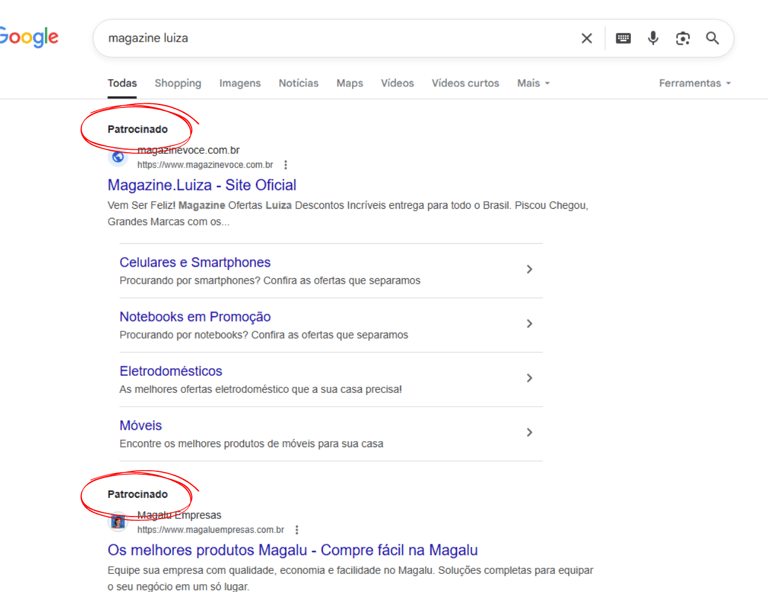Viewport: 768px width, 592px height.
Task: Open three-dot menu next to magaluempresas.com.br URL
Action: coord(297,530)
